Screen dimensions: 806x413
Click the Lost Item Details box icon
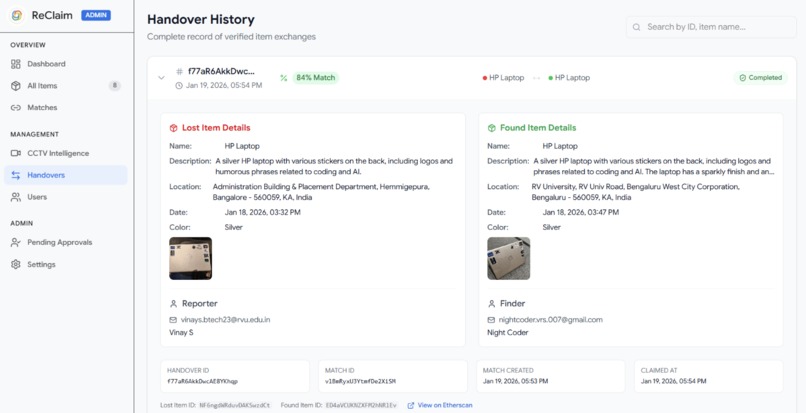pyautogui.click(x=173, y=128)
